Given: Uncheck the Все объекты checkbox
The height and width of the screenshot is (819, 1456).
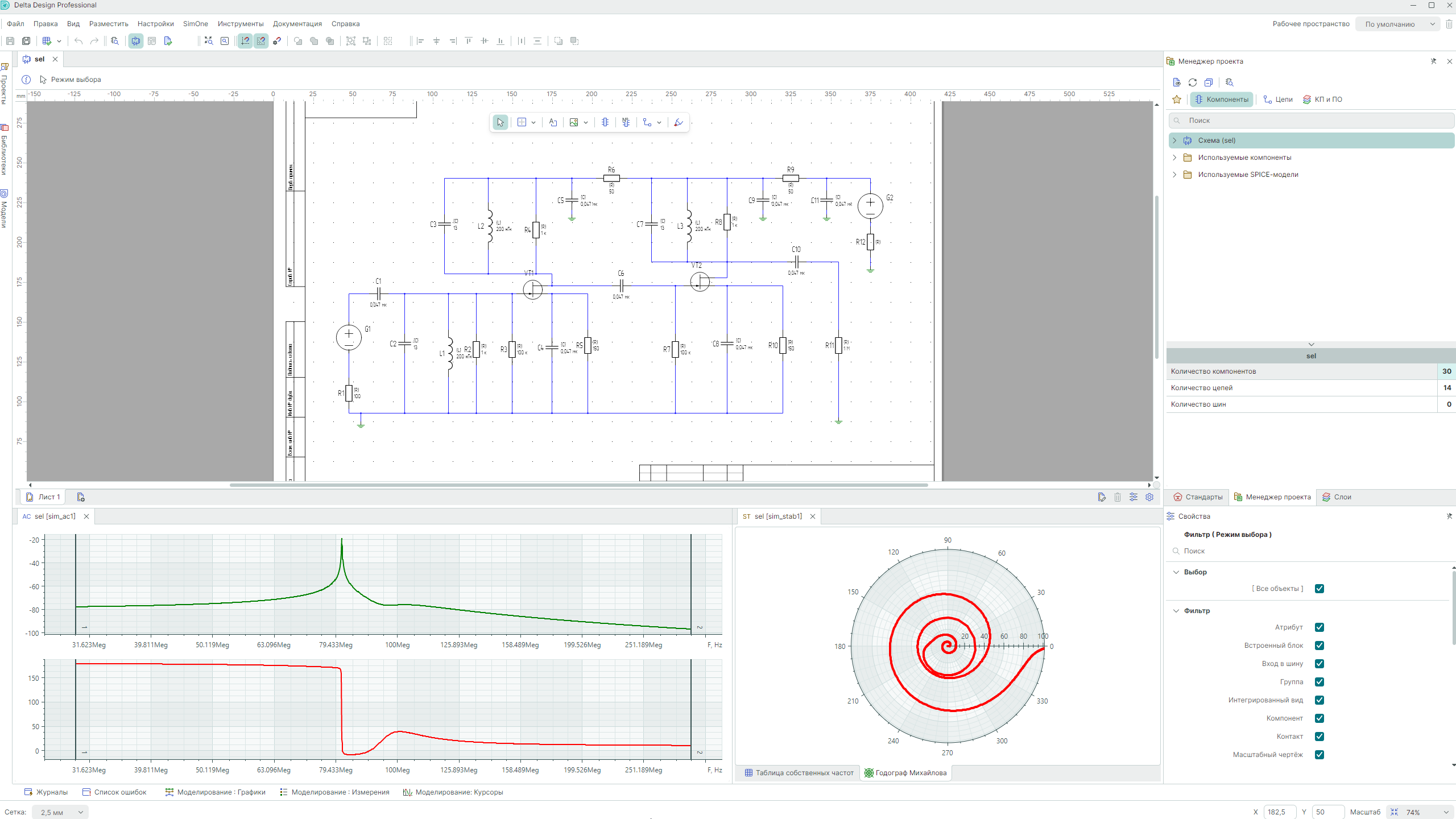Looking at the screenshot, I should coord(1319,589).
